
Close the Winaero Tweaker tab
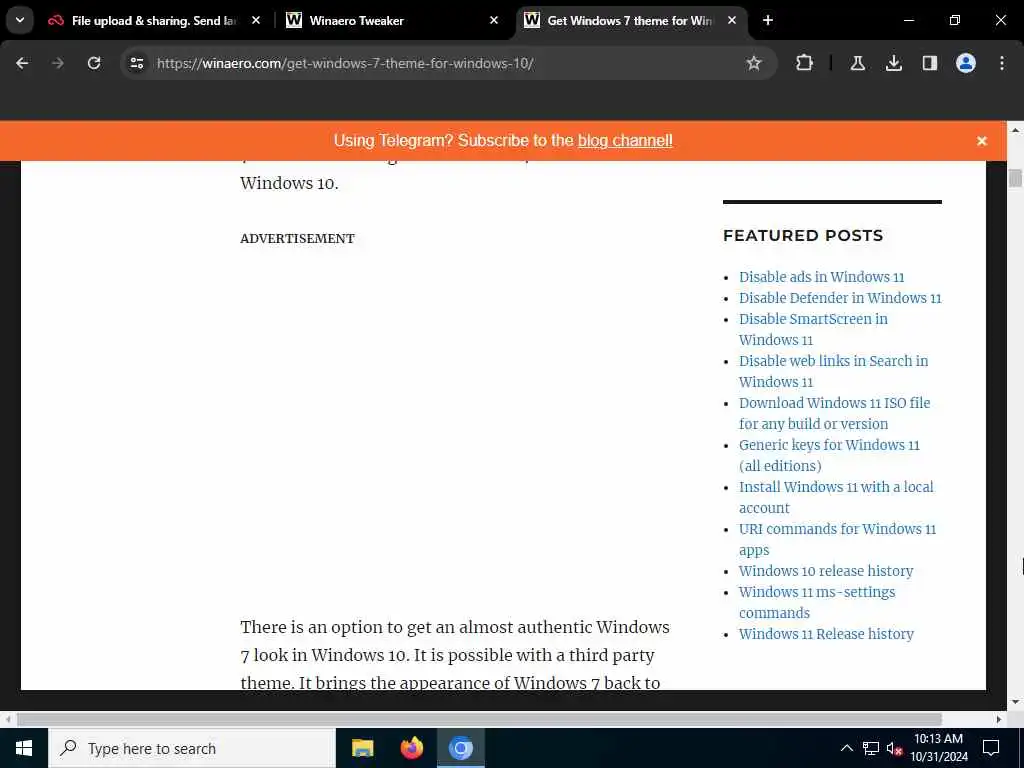pos(494,20)
